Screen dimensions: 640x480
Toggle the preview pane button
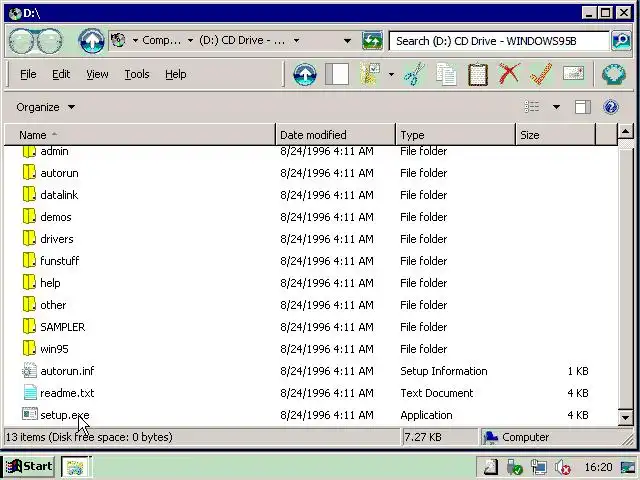click(582, 107)
